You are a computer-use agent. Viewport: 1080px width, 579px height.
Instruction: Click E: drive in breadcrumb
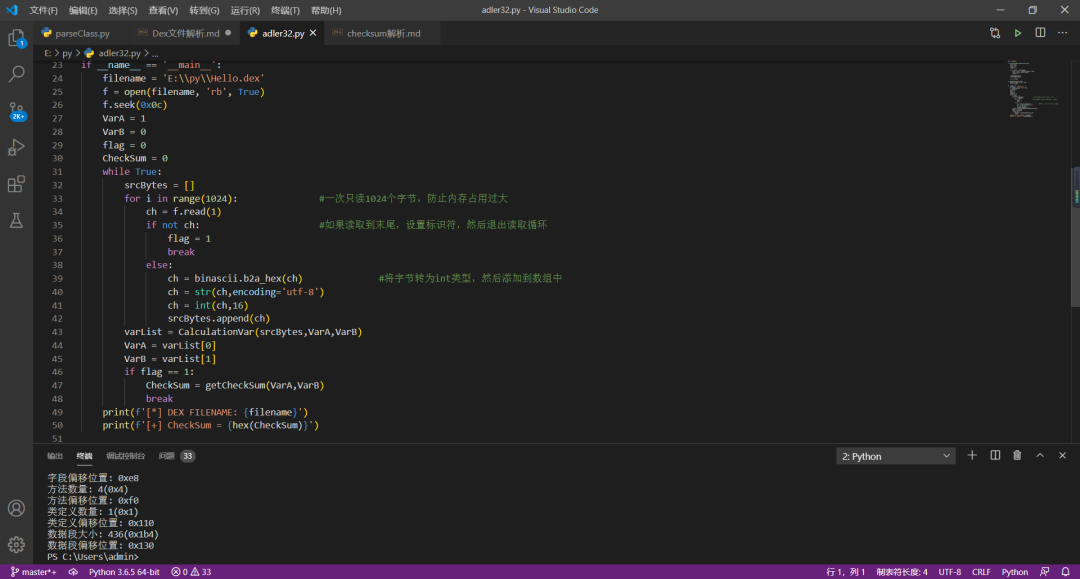click(x=48, y=53)
